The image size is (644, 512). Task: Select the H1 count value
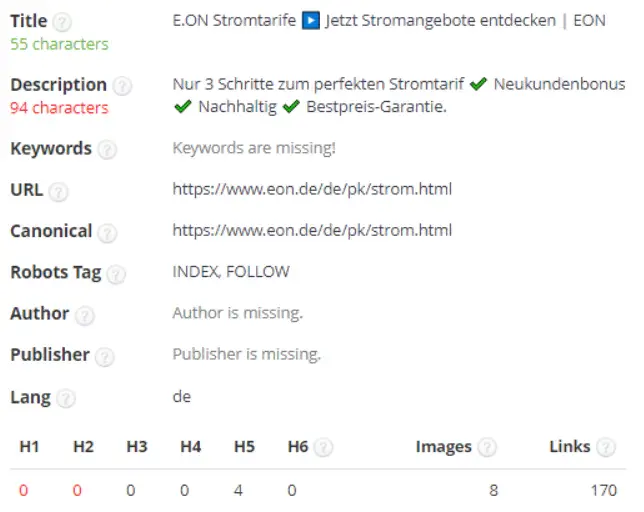[x=24, y=491]
